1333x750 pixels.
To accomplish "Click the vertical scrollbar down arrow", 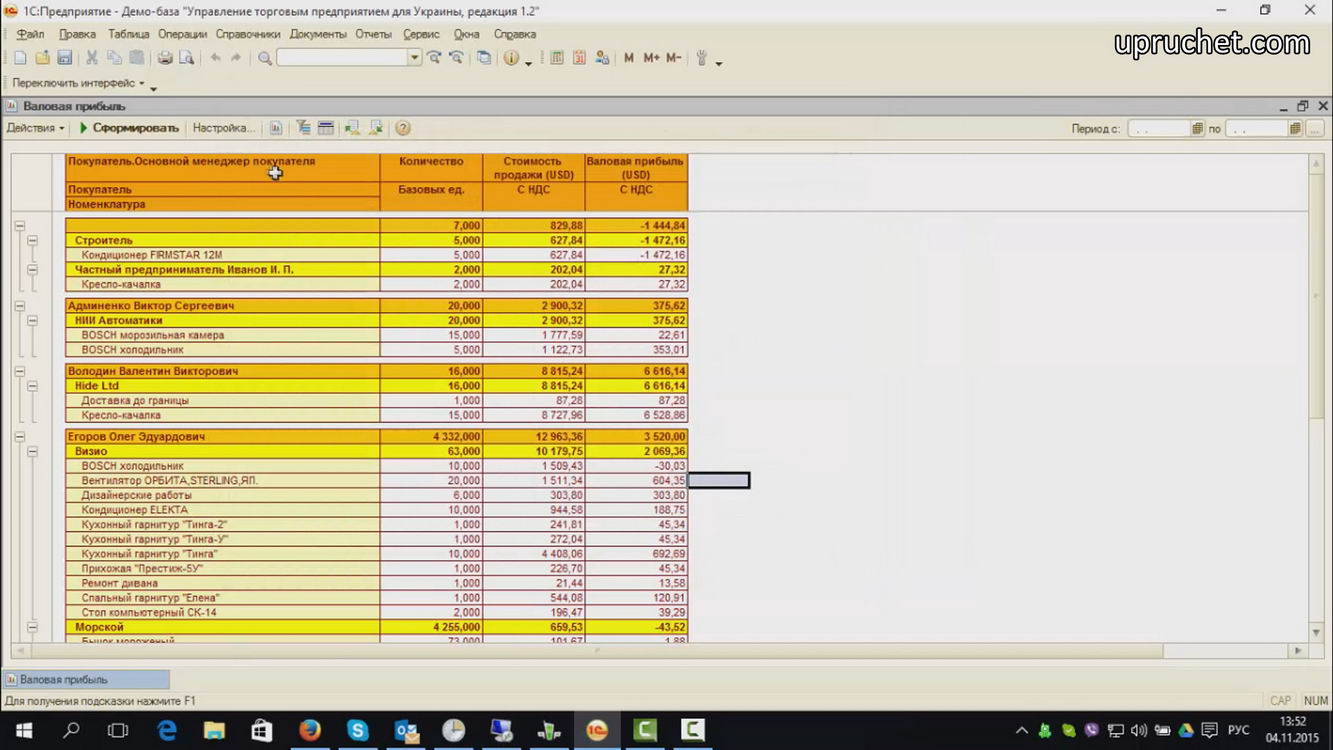I will (1317, 632).
